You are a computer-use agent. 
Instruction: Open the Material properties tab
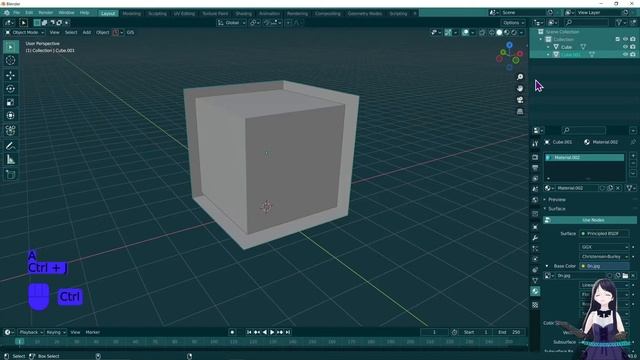click(x=535, y=291)
